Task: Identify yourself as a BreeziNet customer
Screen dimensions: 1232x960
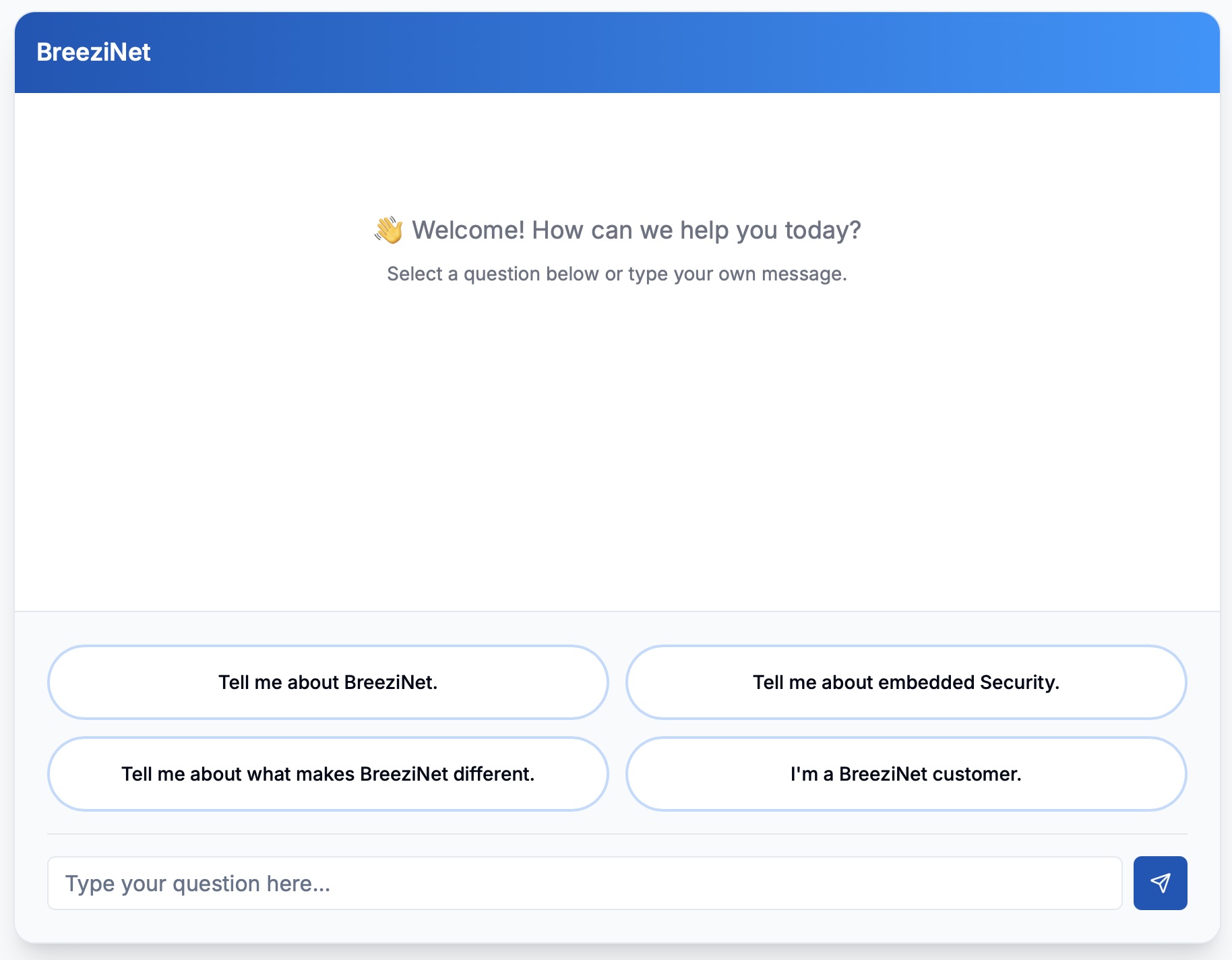Action: click(906, 774)
